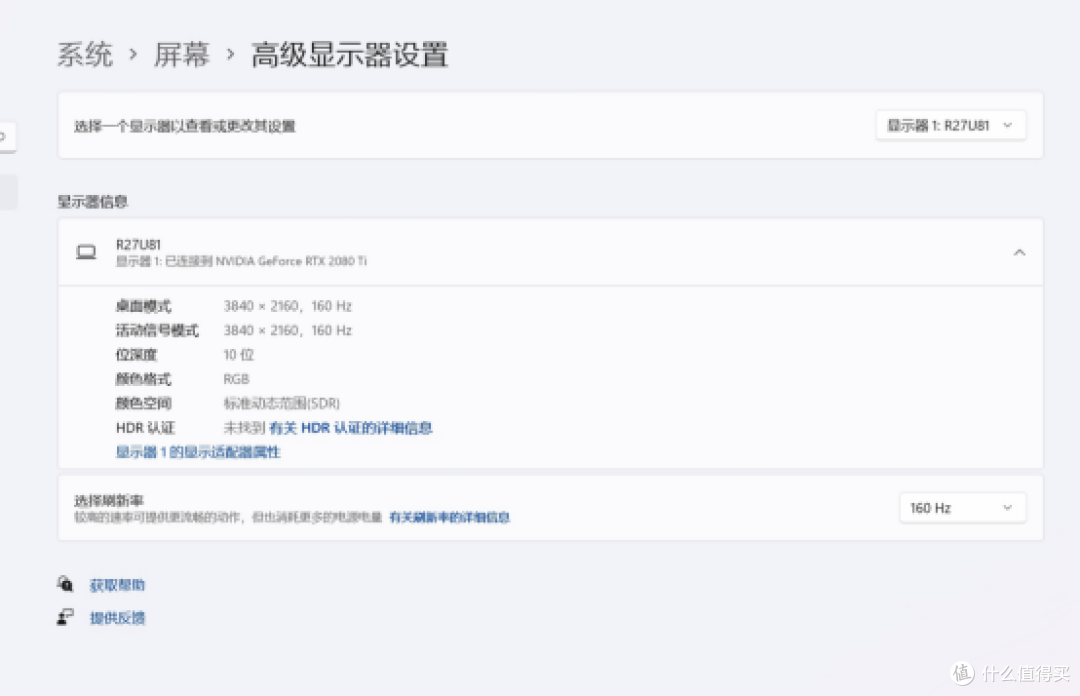
Task: Open 有关刷新率的详细信息 link
Action: (x=449, y=518)
